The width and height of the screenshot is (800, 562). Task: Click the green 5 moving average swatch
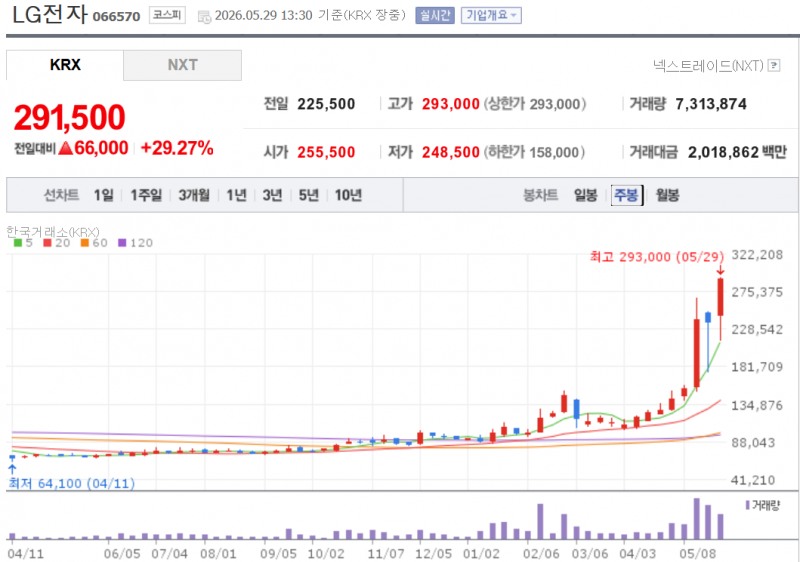tap(18, 243)
